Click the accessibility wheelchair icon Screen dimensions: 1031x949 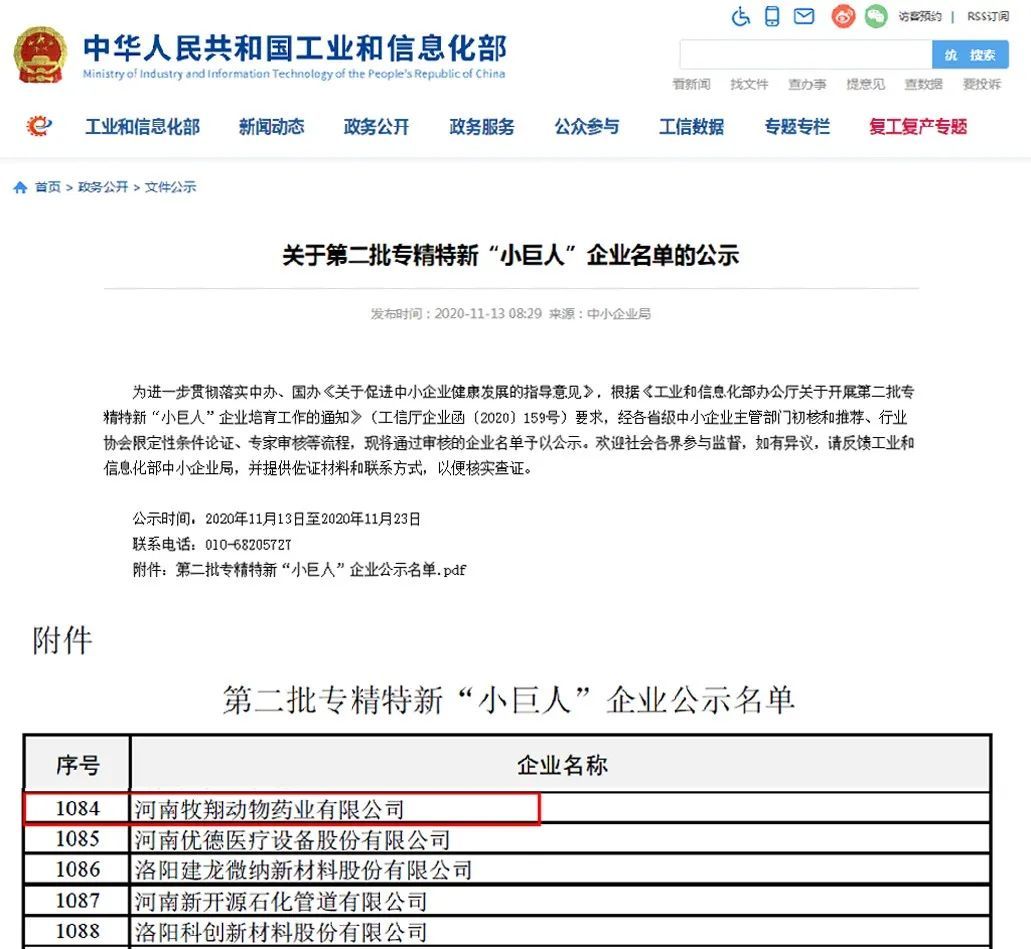741,16
